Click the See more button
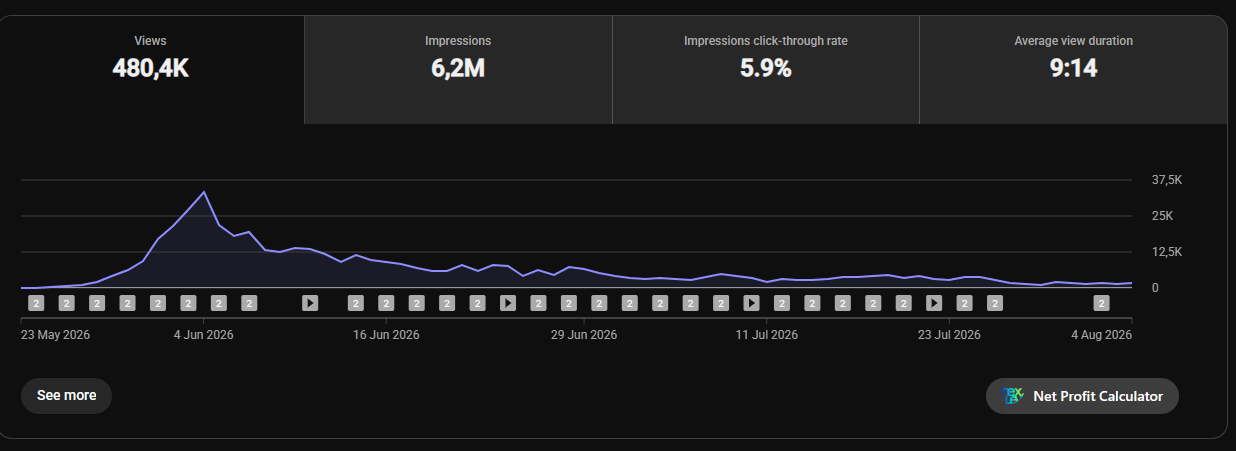Image resolution: width=1236 pixels, height=451 pixels. pos(66,395)
